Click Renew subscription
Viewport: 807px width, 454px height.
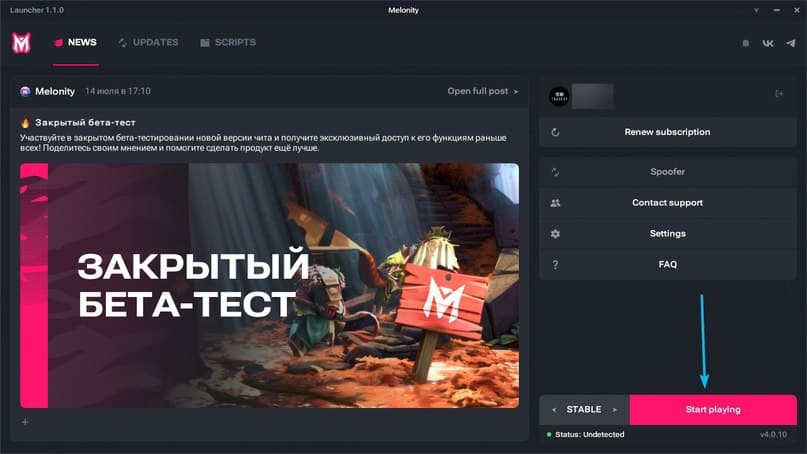667,132
